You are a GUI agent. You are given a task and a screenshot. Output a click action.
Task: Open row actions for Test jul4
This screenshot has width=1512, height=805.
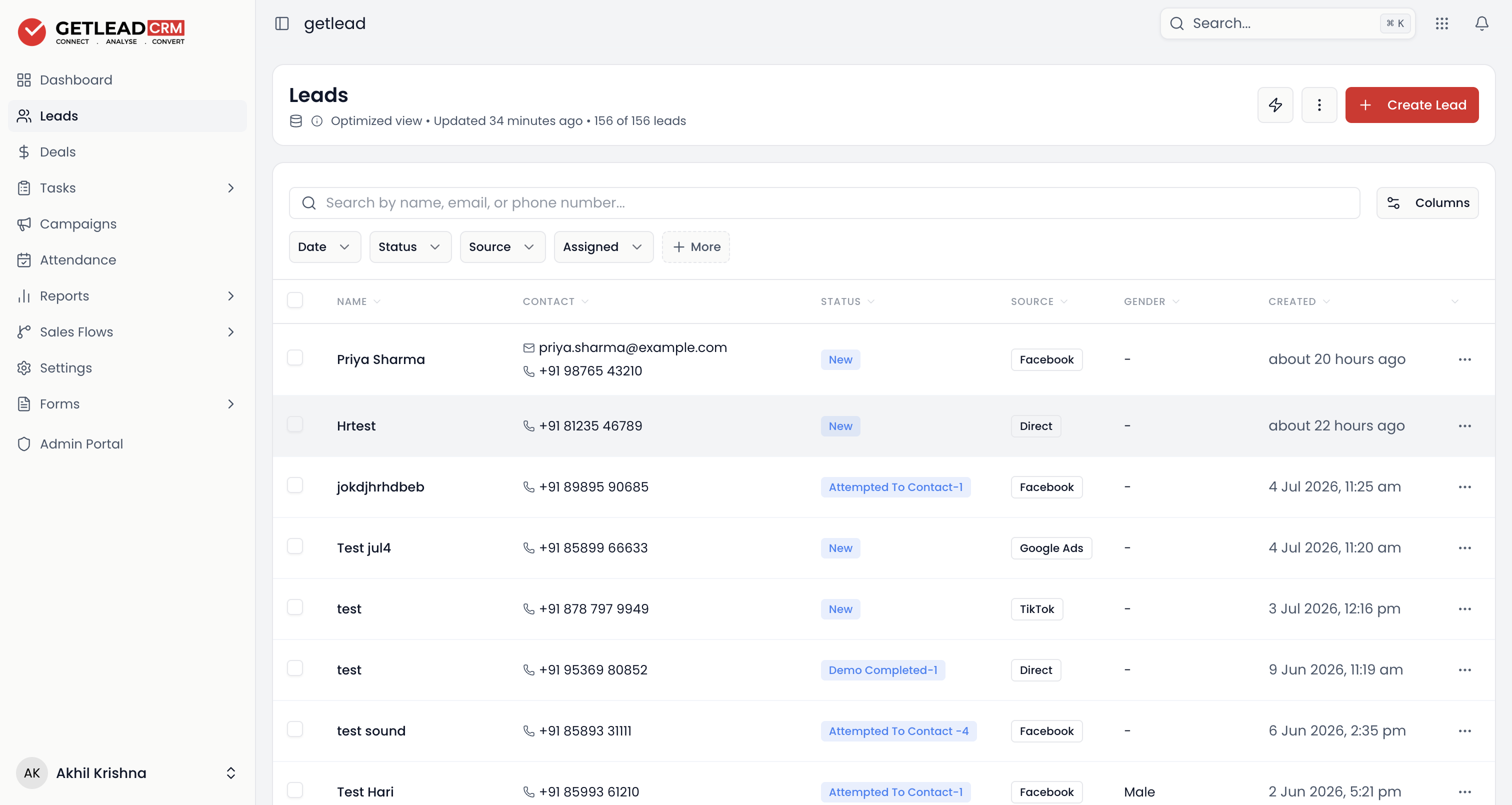[1464, 548]
